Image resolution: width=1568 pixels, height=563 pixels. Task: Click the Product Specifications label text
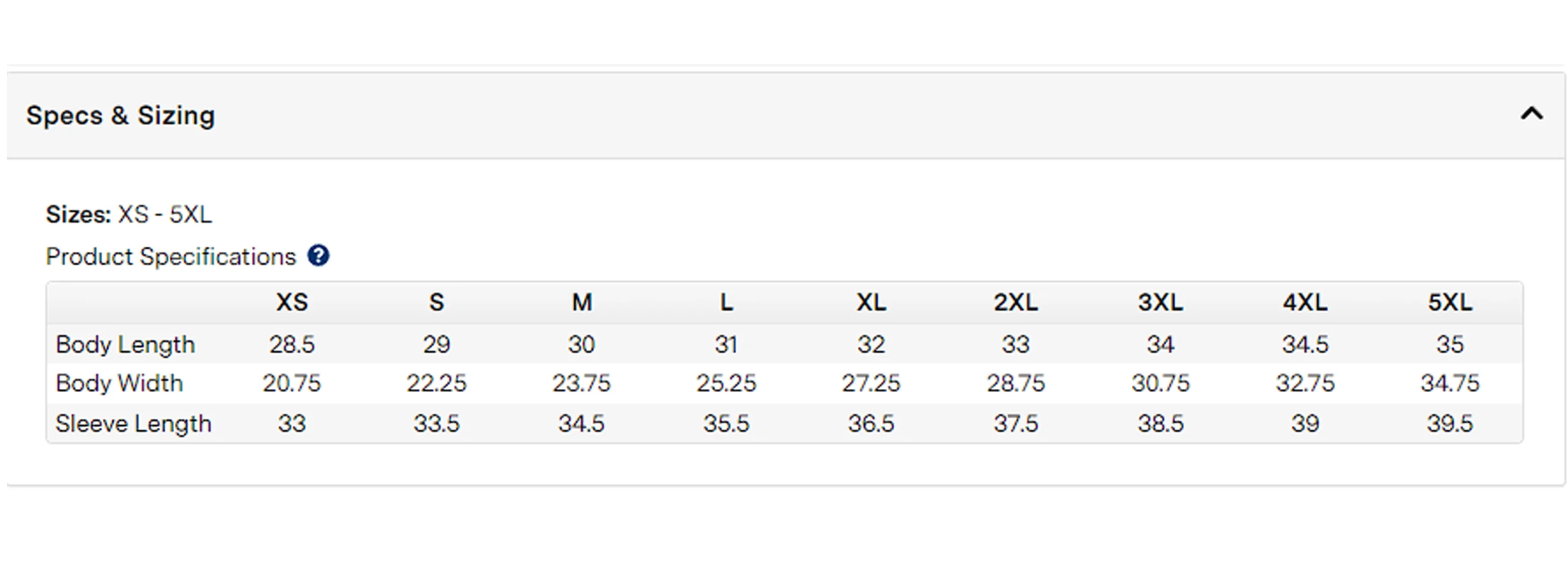click(x=171, y=257)
